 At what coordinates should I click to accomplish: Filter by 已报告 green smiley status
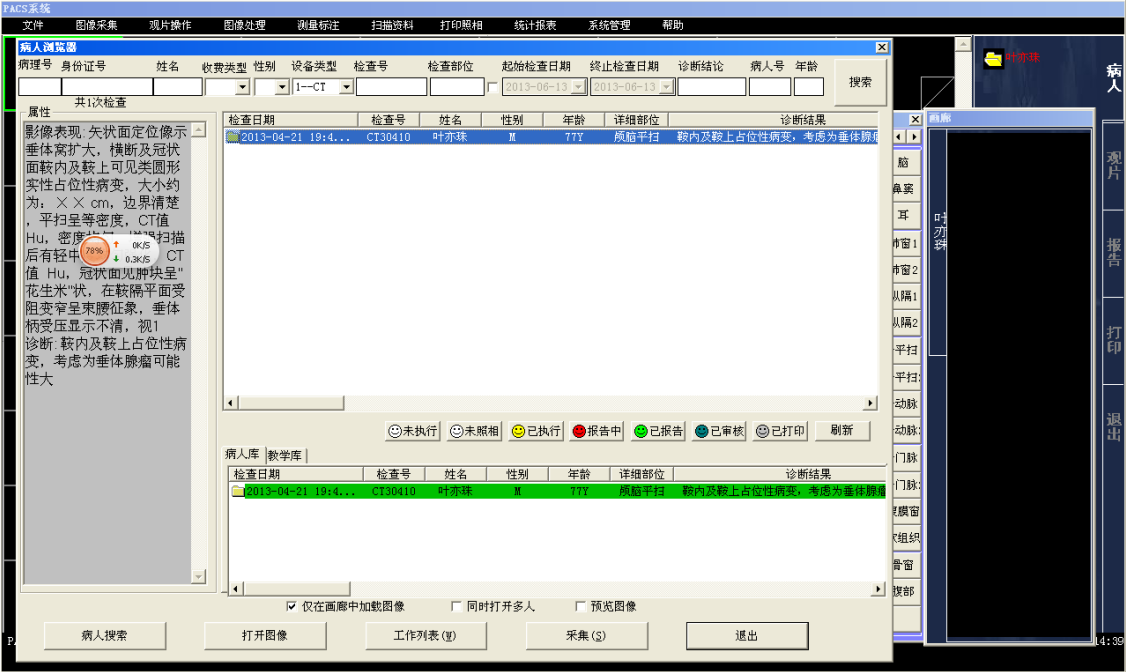tap(659, 431)
